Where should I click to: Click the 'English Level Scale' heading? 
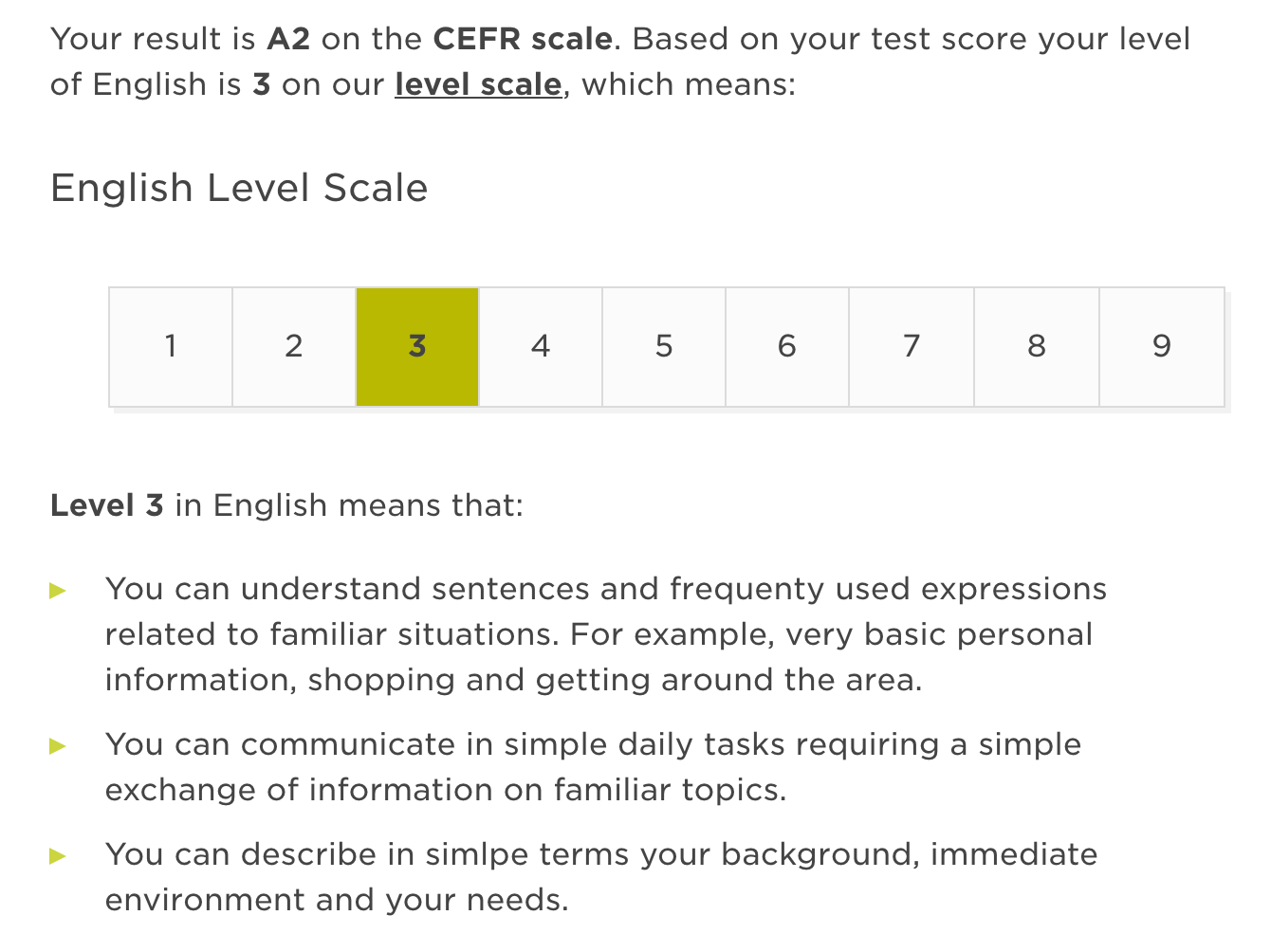pos(239,188)
